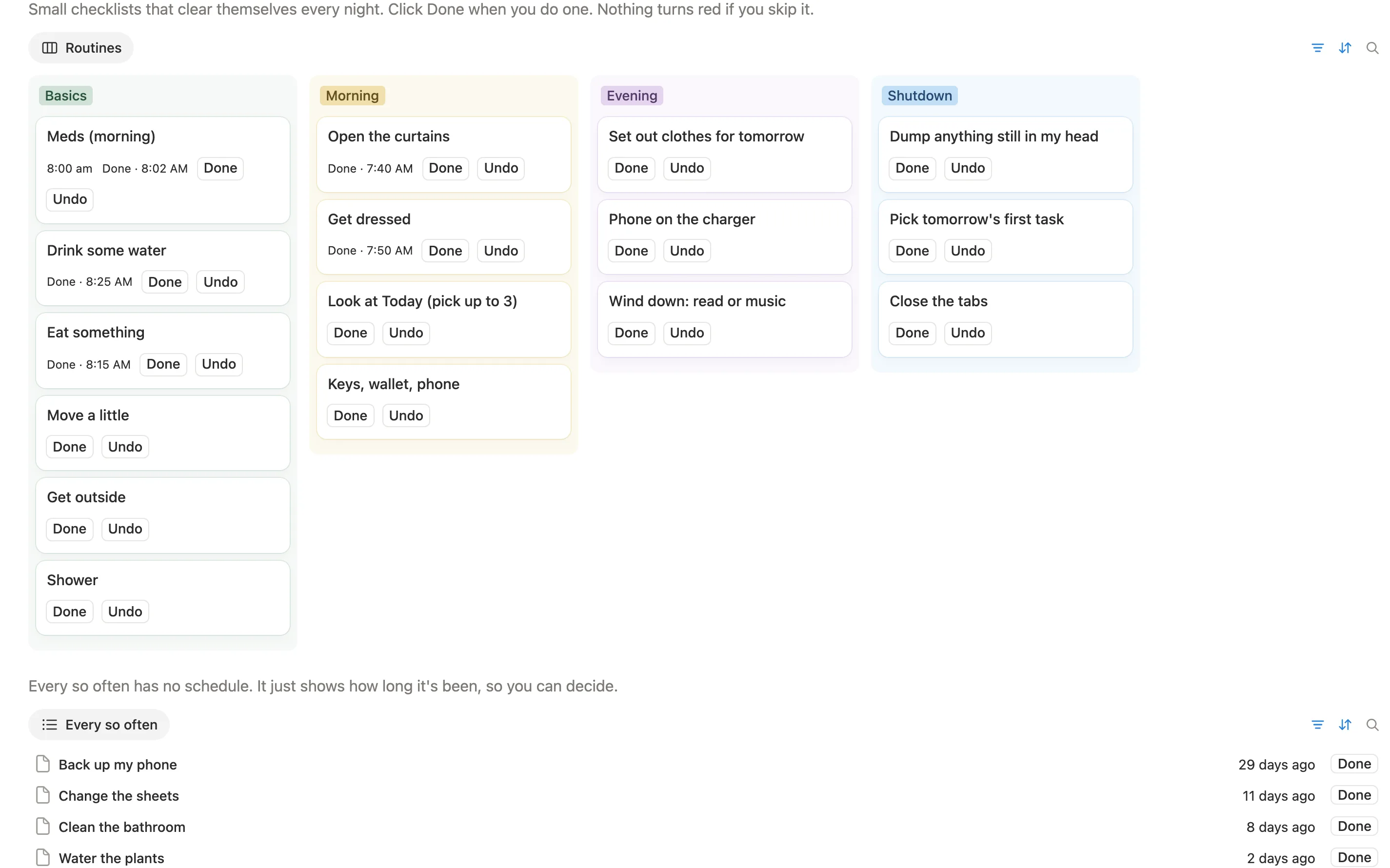Open the Back up my phone page

[x=118, y=765]
